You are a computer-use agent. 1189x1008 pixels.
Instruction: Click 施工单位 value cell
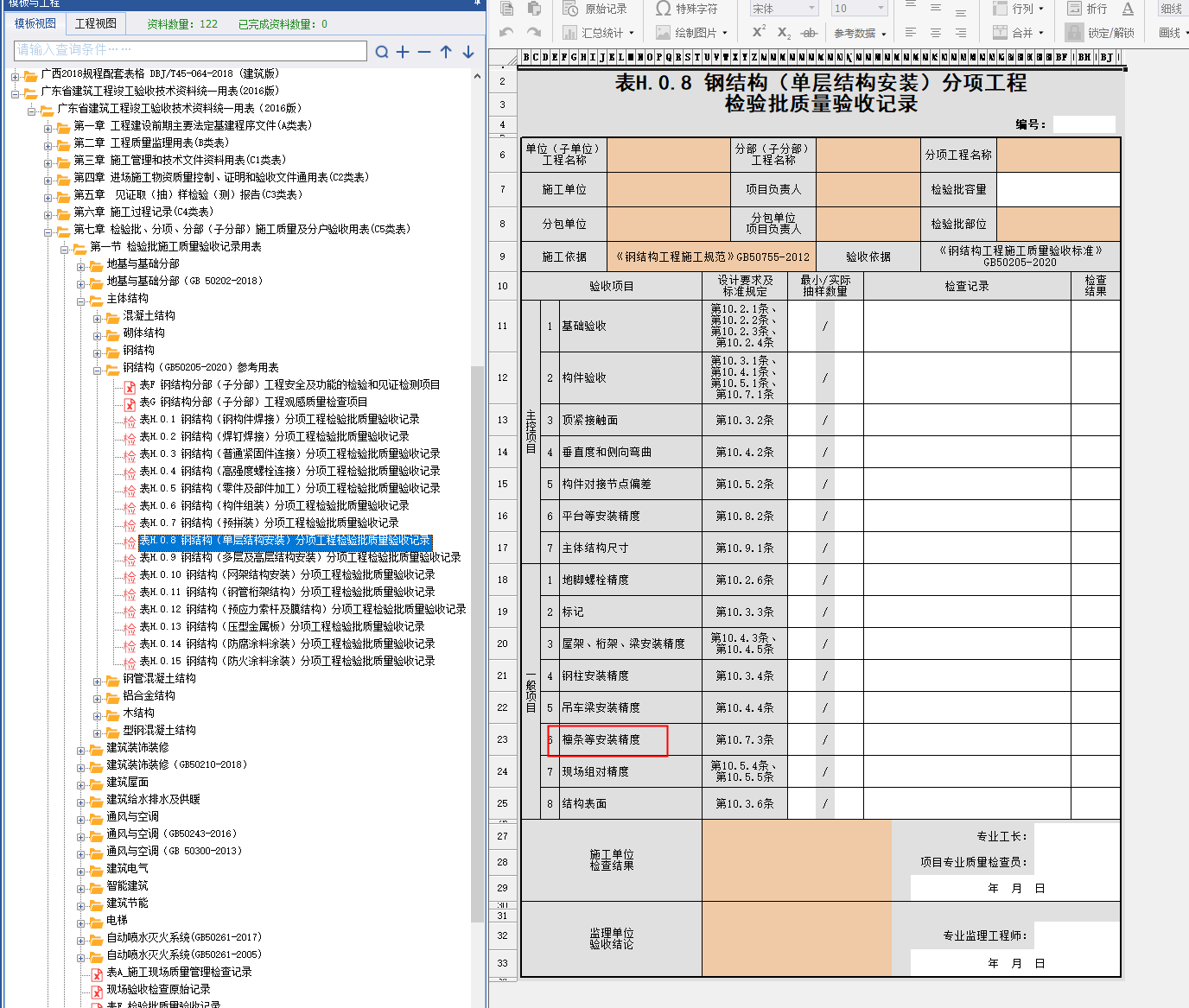point(669,189)
